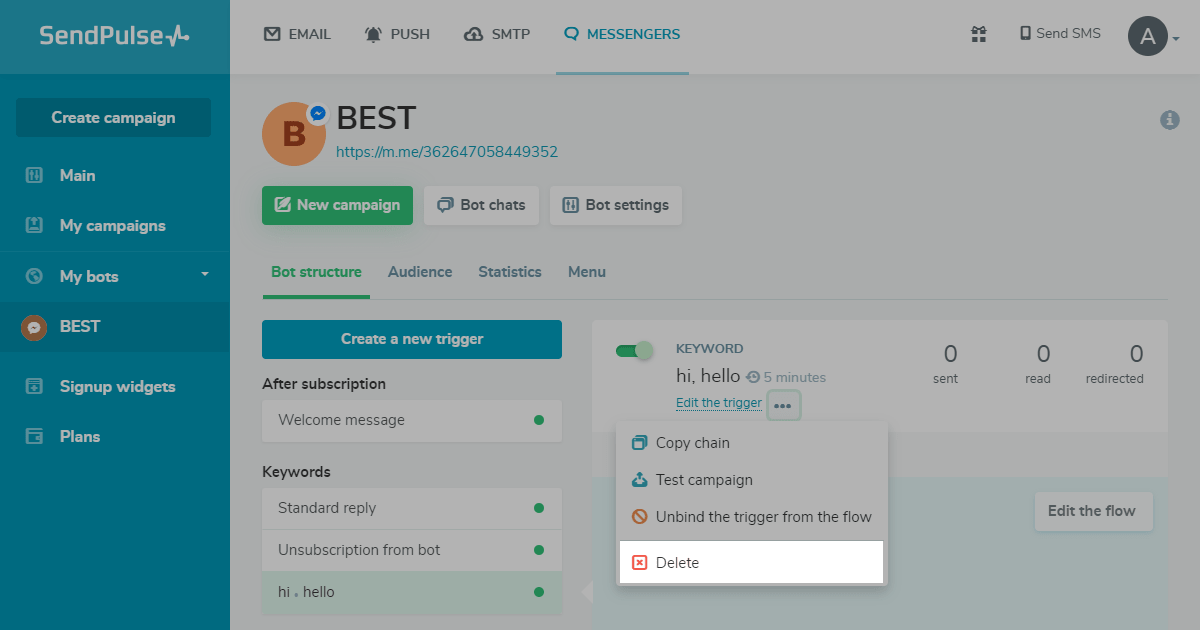
Task: Switch to Bot structure tab
Action: click(x=316, y=272)
